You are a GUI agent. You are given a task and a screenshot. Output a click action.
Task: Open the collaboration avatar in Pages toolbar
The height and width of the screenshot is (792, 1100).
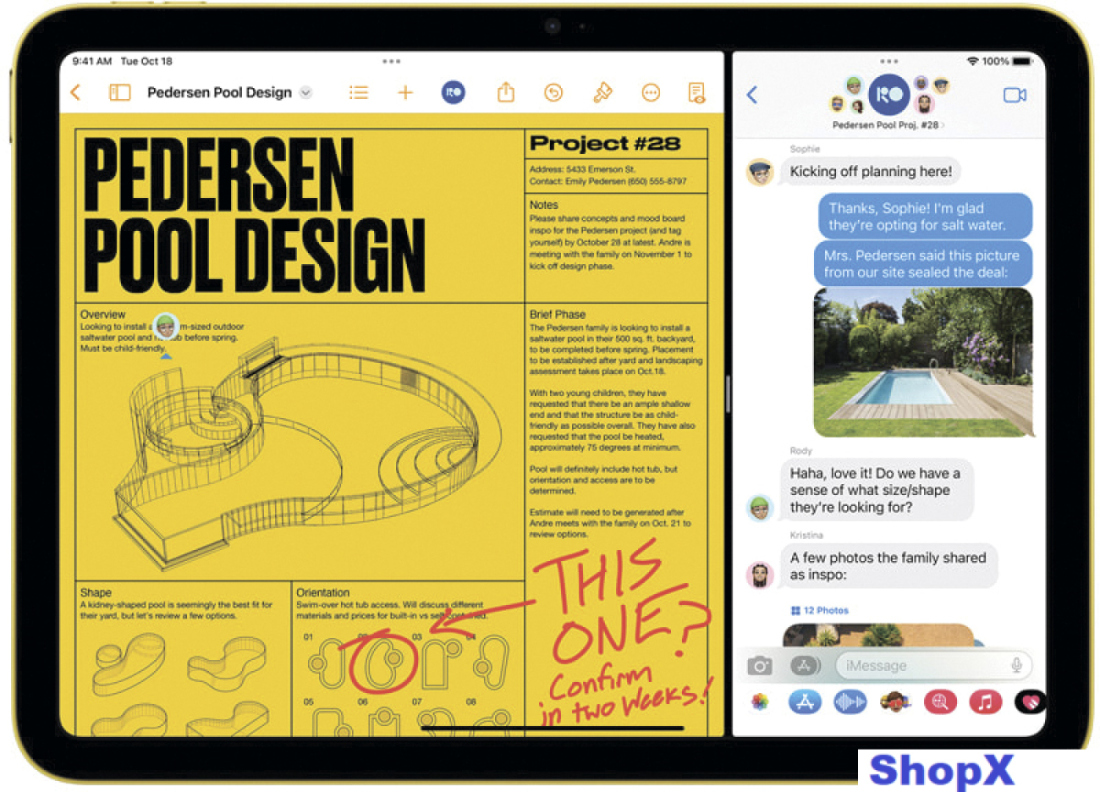point(453,92)
